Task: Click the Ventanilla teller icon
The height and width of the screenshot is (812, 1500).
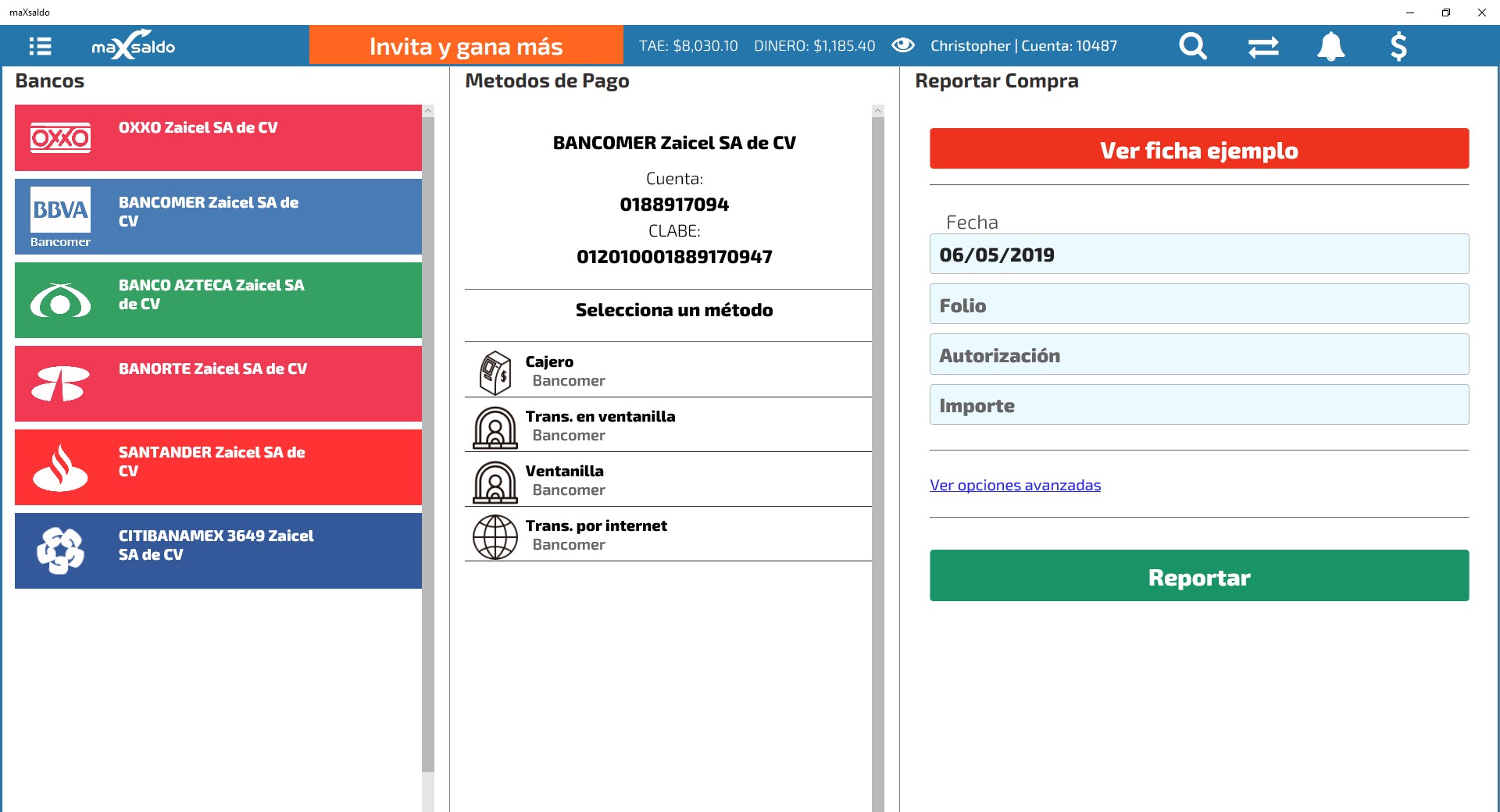Action: point(495,482)
